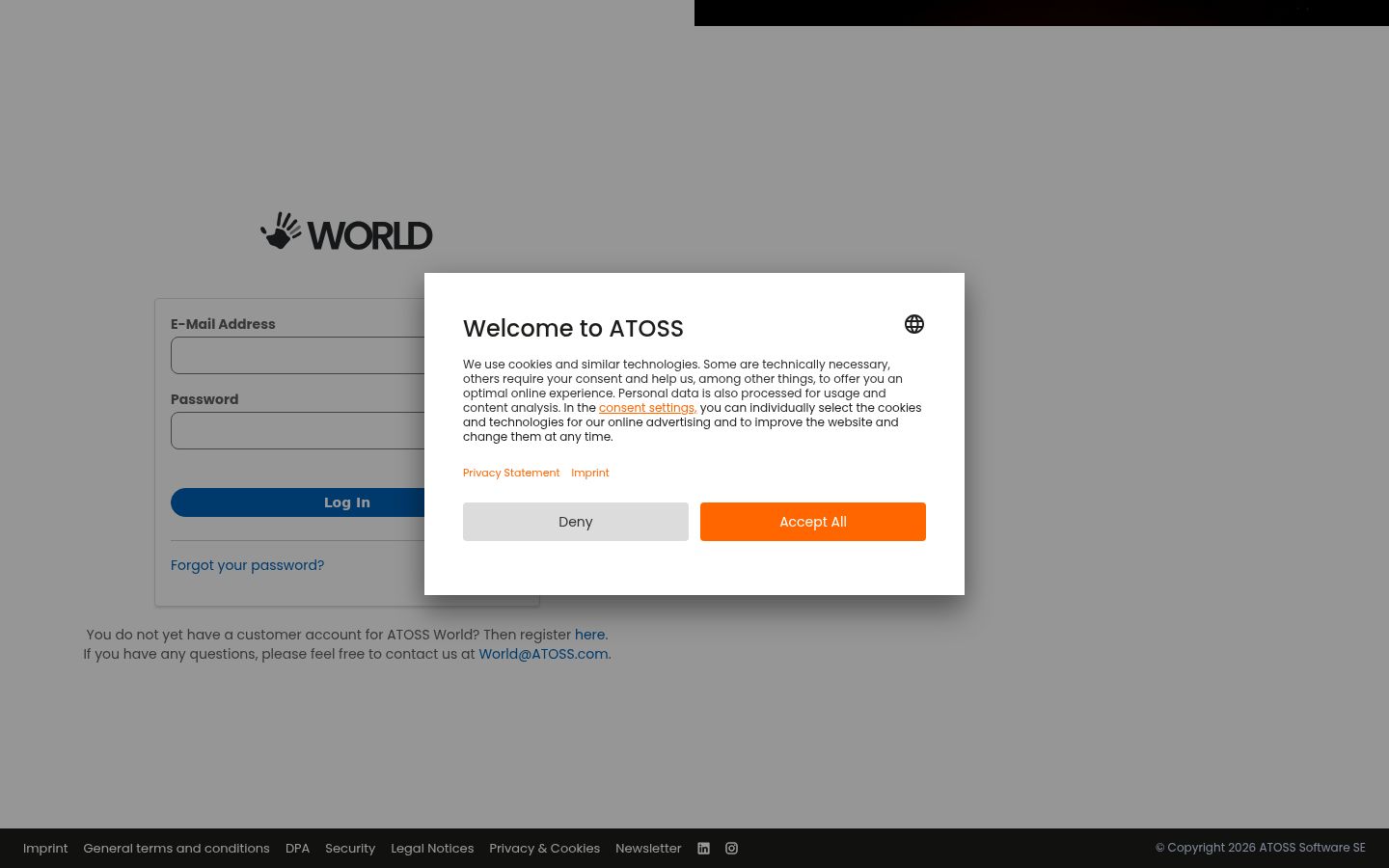1389x868 pixels.
Task: Open the Newsletter footer link
Action: tap(648, 849)
